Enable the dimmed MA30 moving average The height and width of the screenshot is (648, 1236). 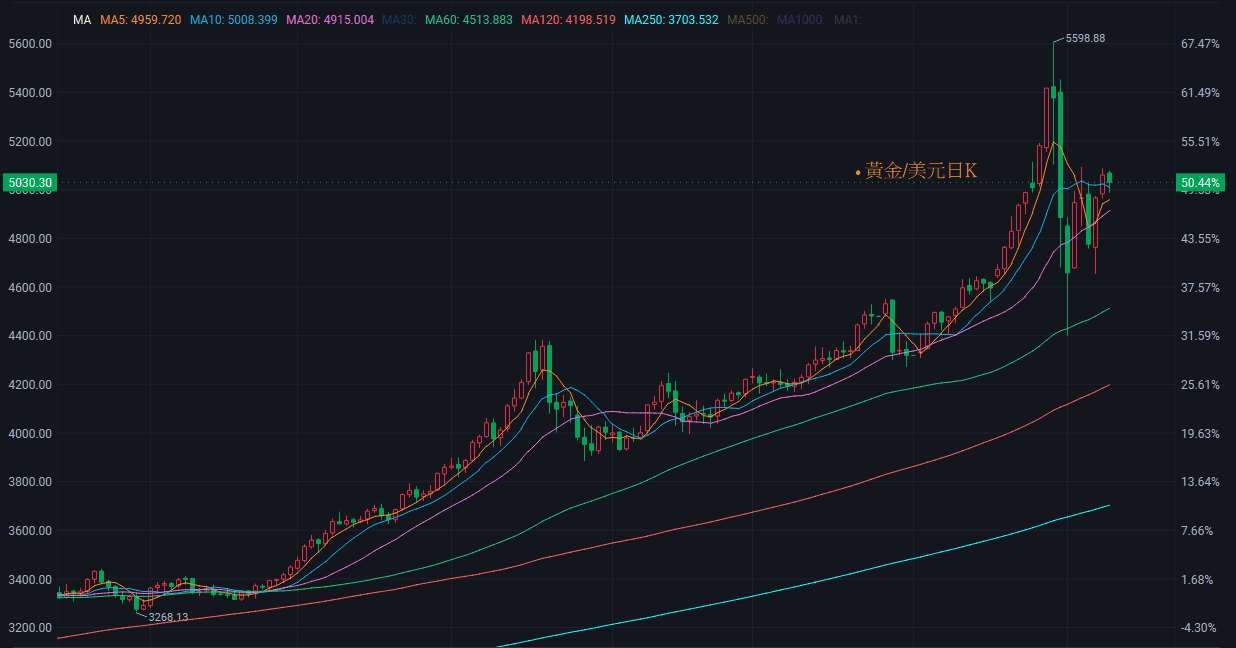(x=399, y=20)
